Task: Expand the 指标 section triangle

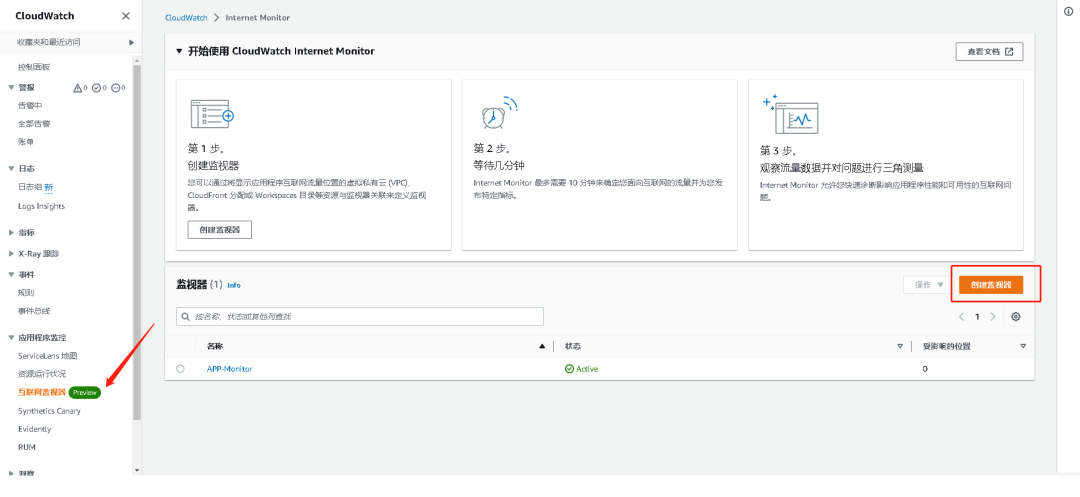Action: [x=11, y=233]
